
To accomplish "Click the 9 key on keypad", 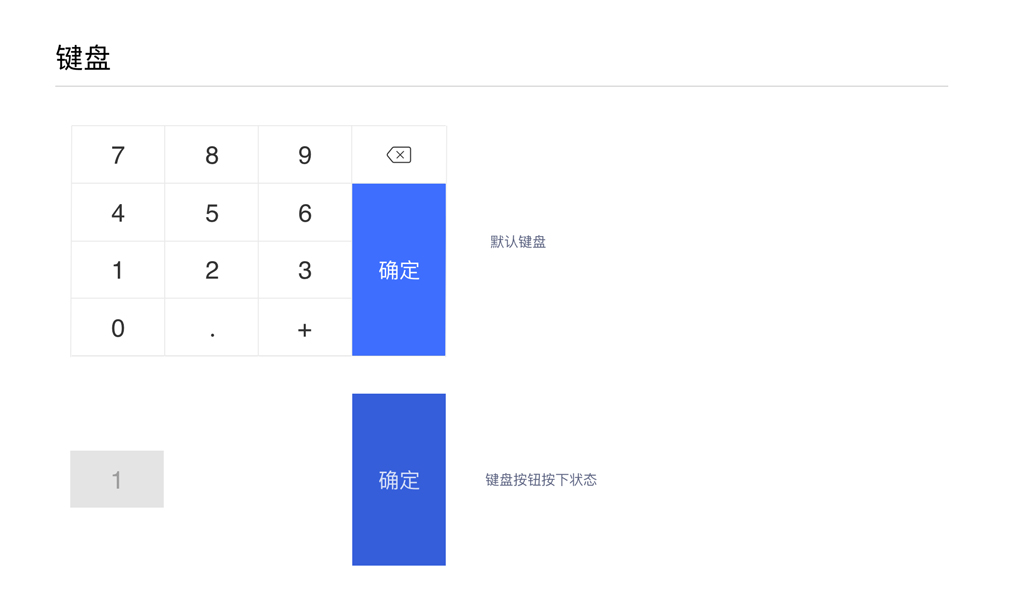I will tap(305, 155).
